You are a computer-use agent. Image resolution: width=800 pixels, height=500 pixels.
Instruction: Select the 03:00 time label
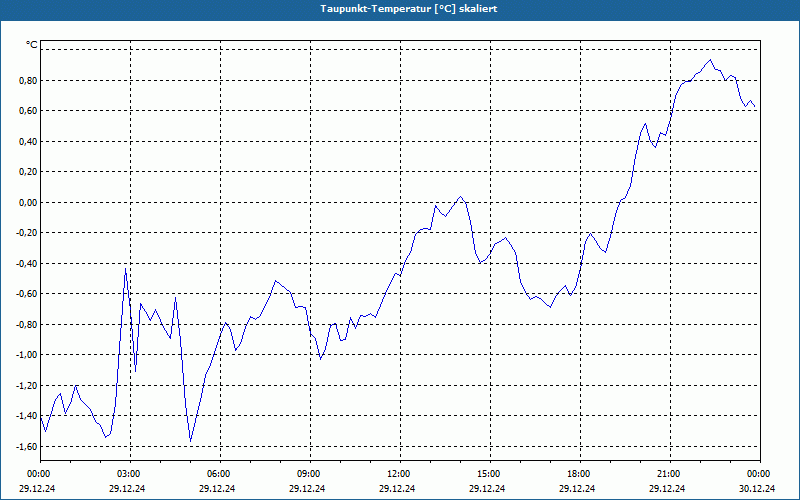tap(131, 474)
